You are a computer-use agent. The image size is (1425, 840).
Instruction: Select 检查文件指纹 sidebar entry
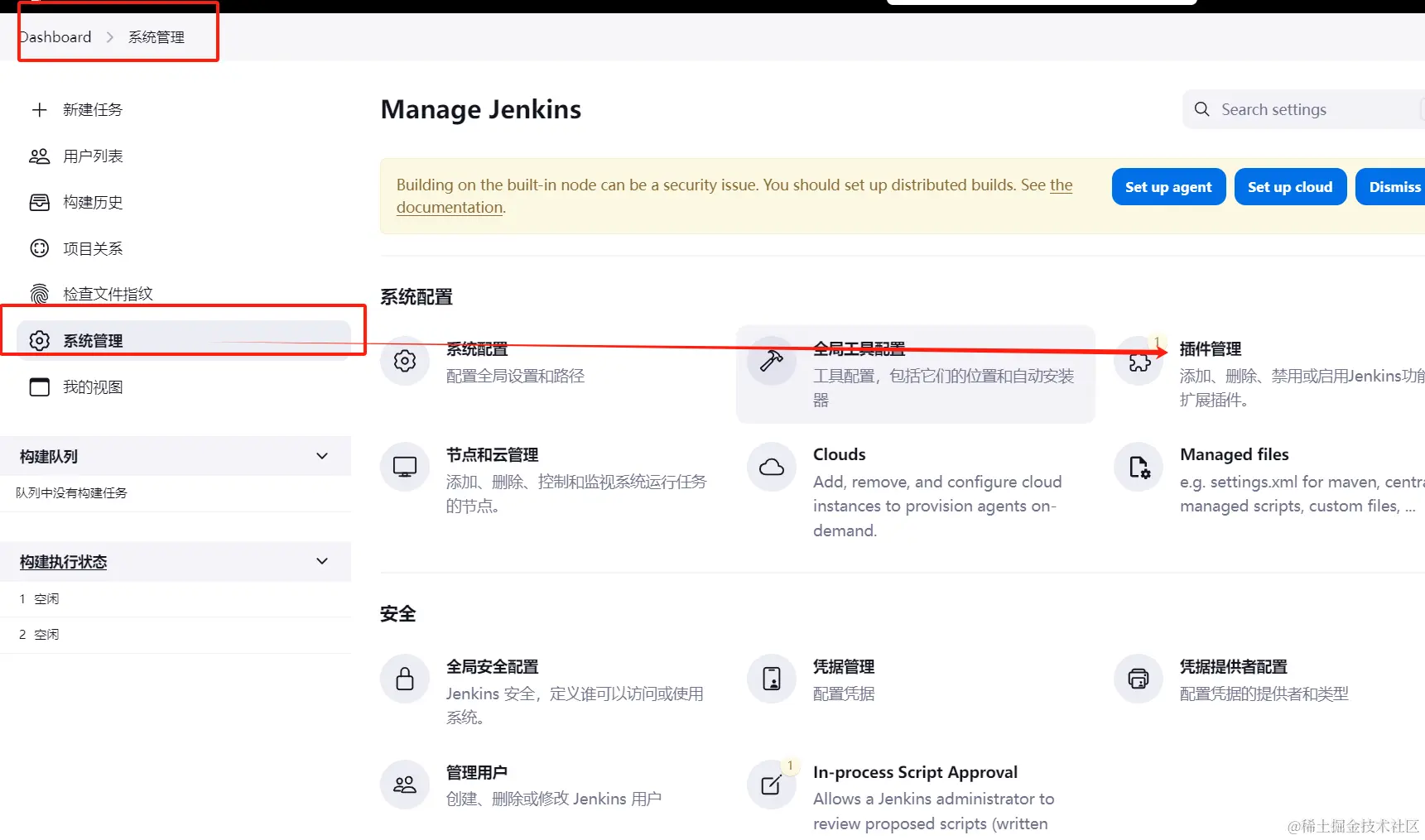[x=184, y=294]
